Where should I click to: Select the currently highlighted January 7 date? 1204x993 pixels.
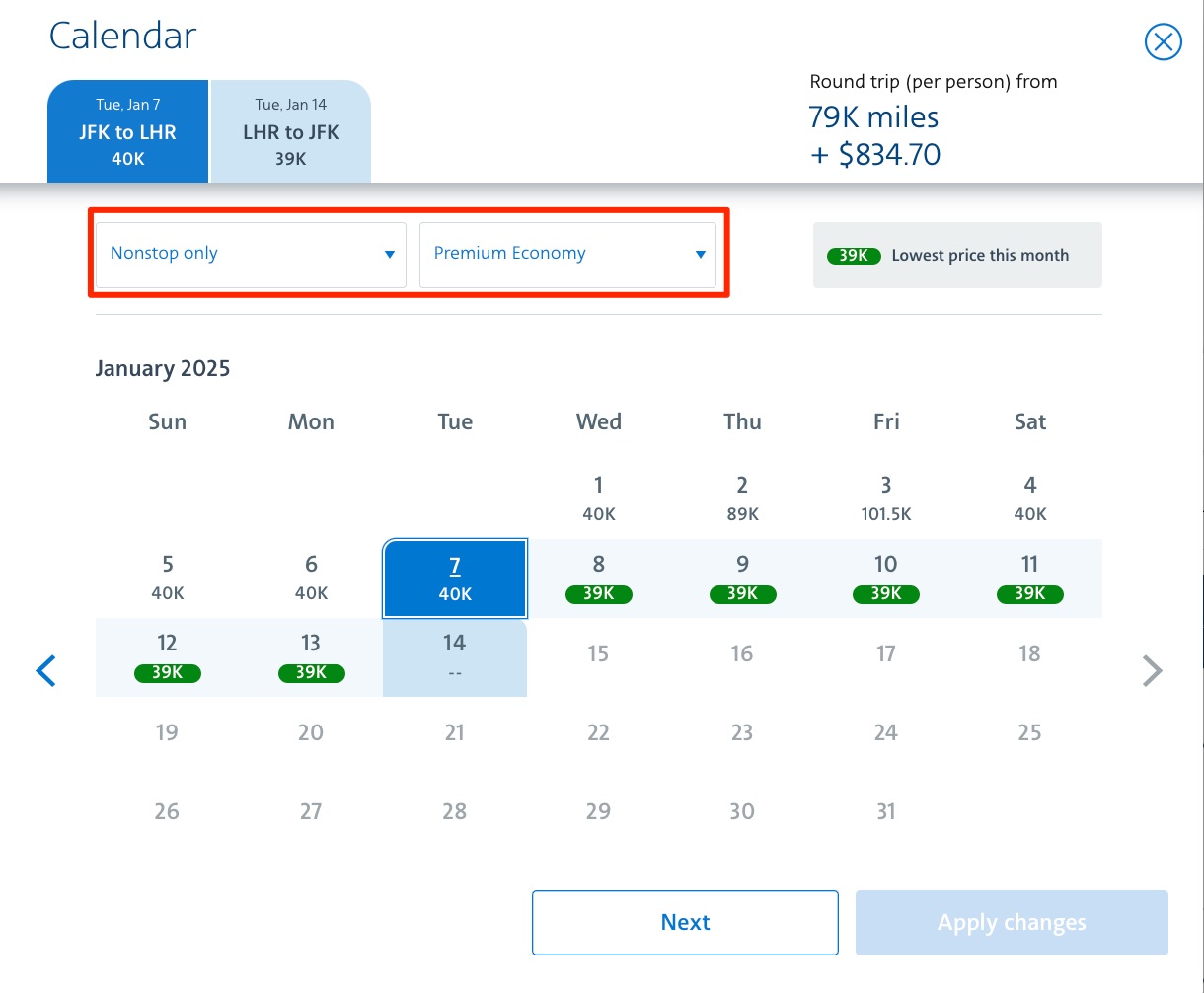(454, 578)
